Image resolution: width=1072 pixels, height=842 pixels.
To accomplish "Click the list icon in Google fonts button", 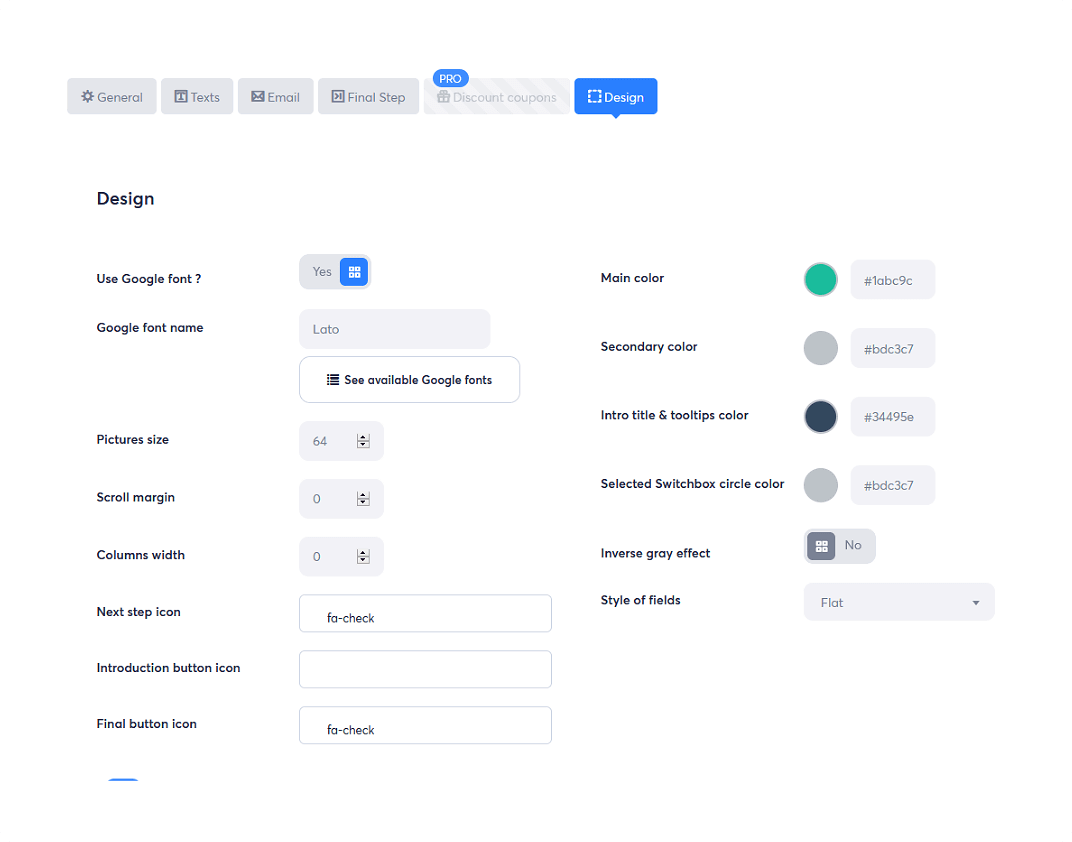I will pyautogui.click(x=333, y=379).
